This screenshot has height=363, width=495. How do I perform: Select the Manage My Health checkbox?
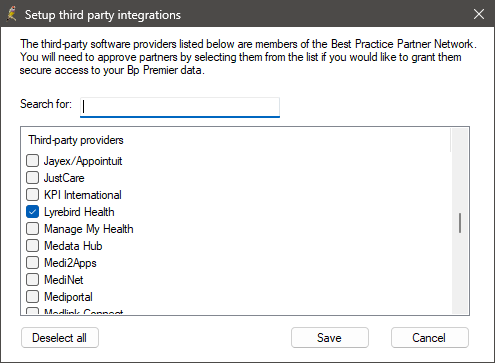click(x=32, y=229)
